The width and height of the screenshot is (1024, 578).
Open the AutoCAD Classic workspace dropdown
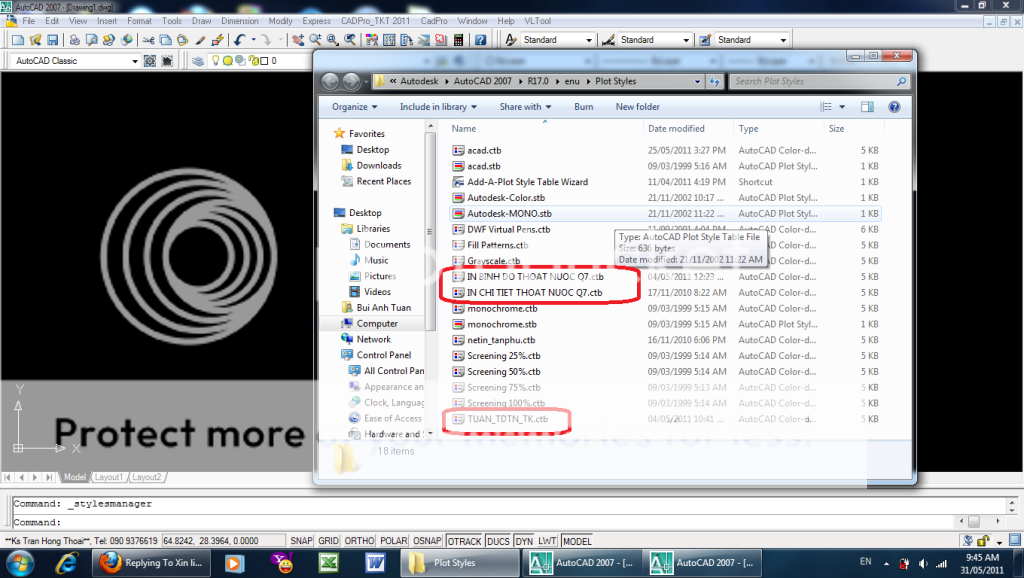[135, 61]
